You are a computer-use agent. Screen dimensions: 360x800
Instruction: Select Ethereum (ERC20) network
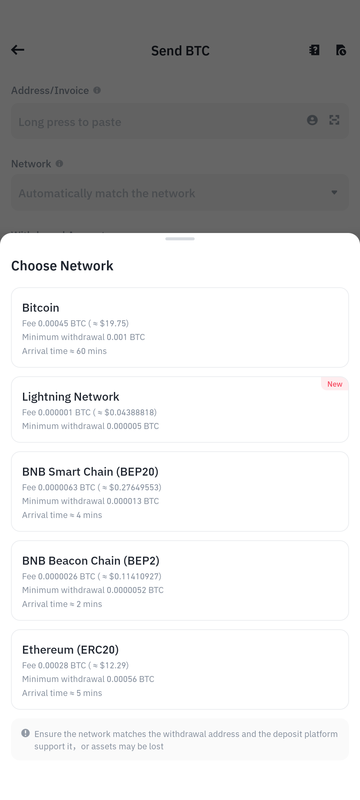pos(180,669)
